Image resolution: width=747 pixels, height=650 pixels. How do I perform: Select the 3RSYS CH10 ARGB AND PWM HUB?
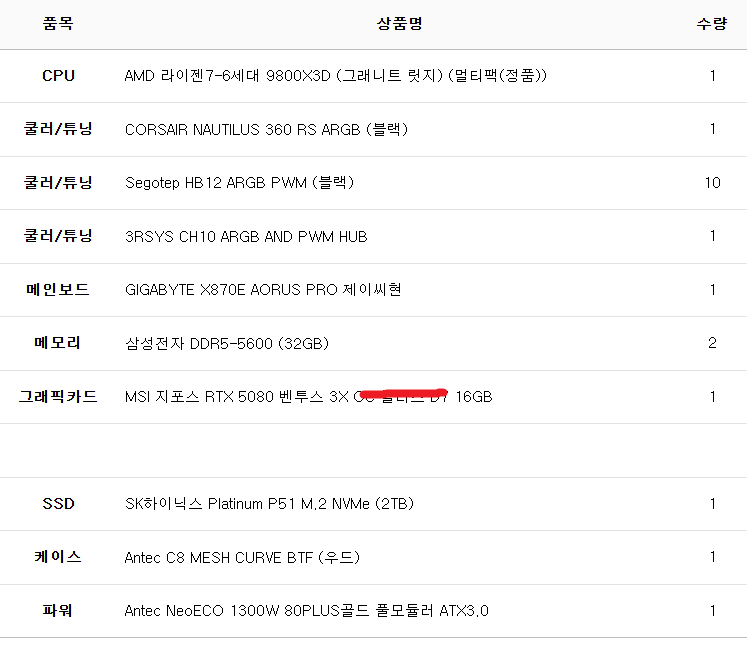[246, 237]
